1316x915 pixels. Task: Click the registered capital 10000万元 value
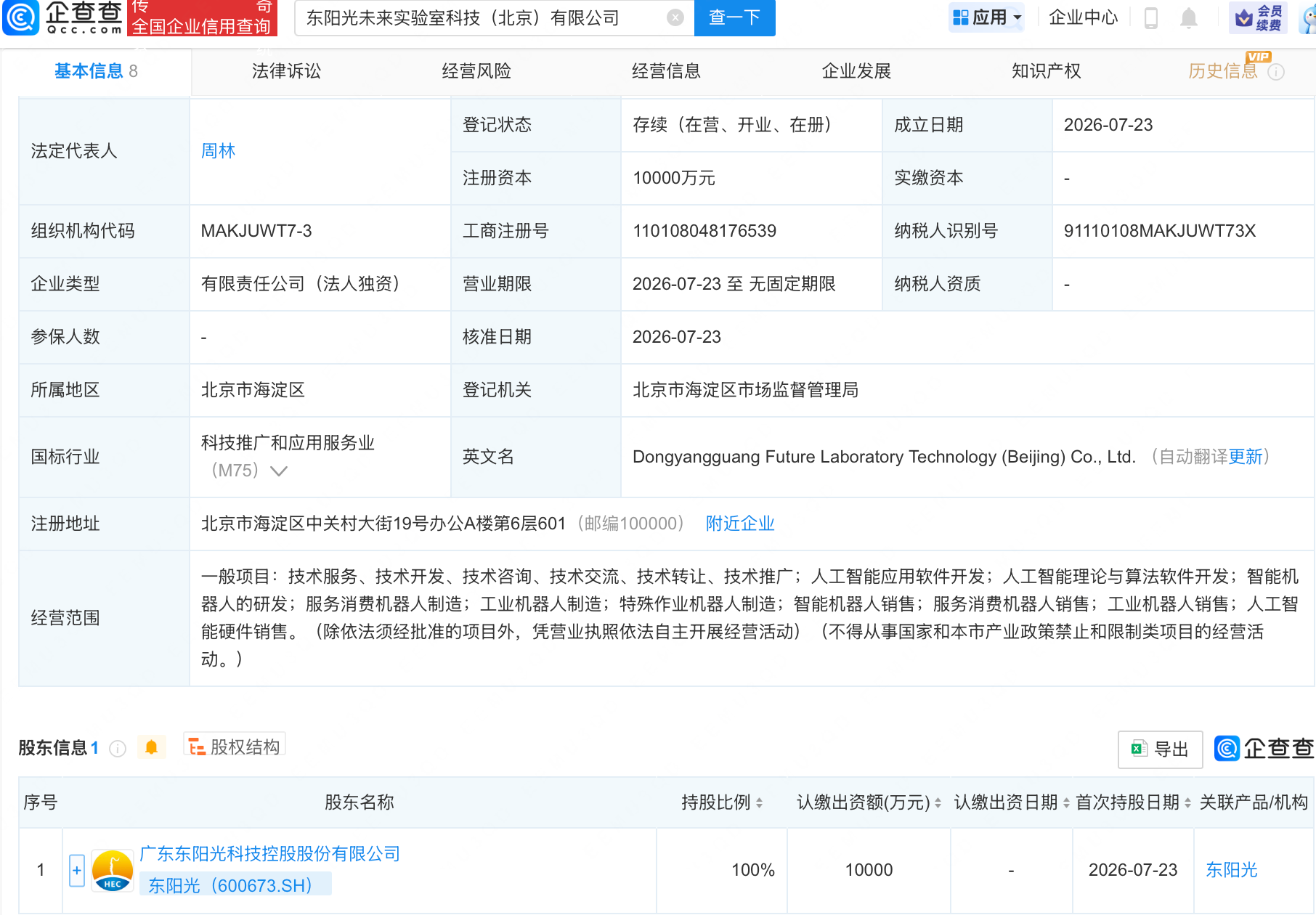point(674,178)
